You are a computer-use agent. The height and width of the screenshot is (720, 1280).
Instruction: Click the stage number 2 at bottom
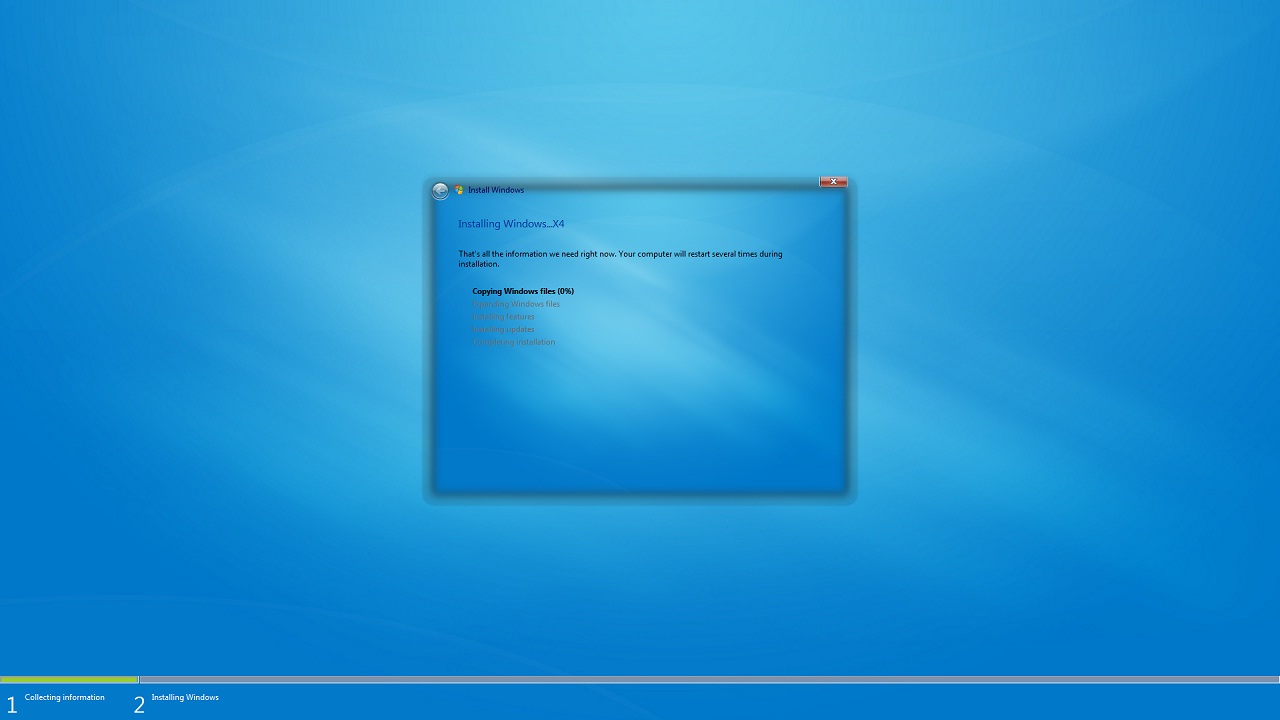(x=139, y=705)
